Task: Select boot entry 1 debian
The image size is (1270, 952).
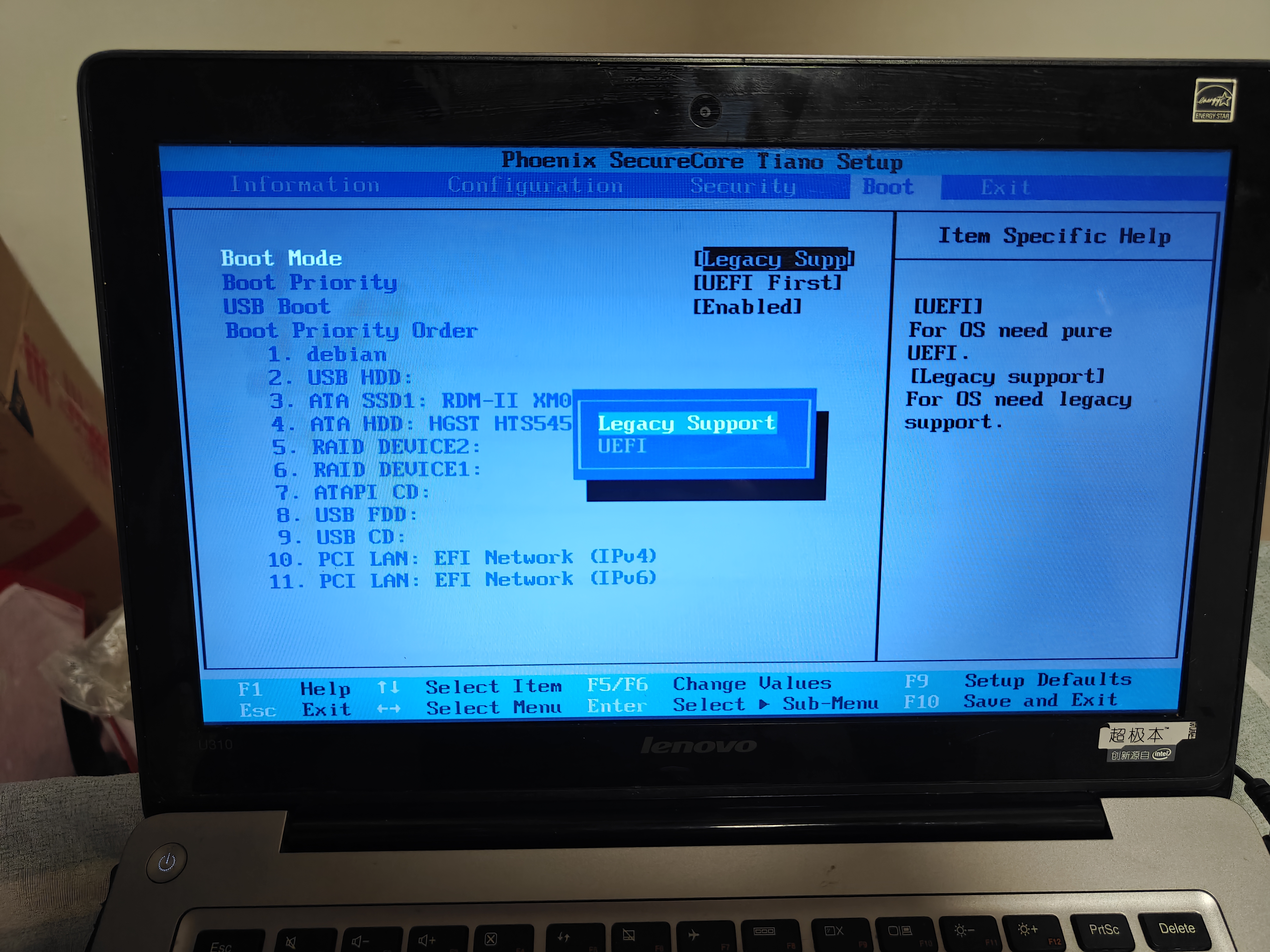Action: [x=327, y=354]
